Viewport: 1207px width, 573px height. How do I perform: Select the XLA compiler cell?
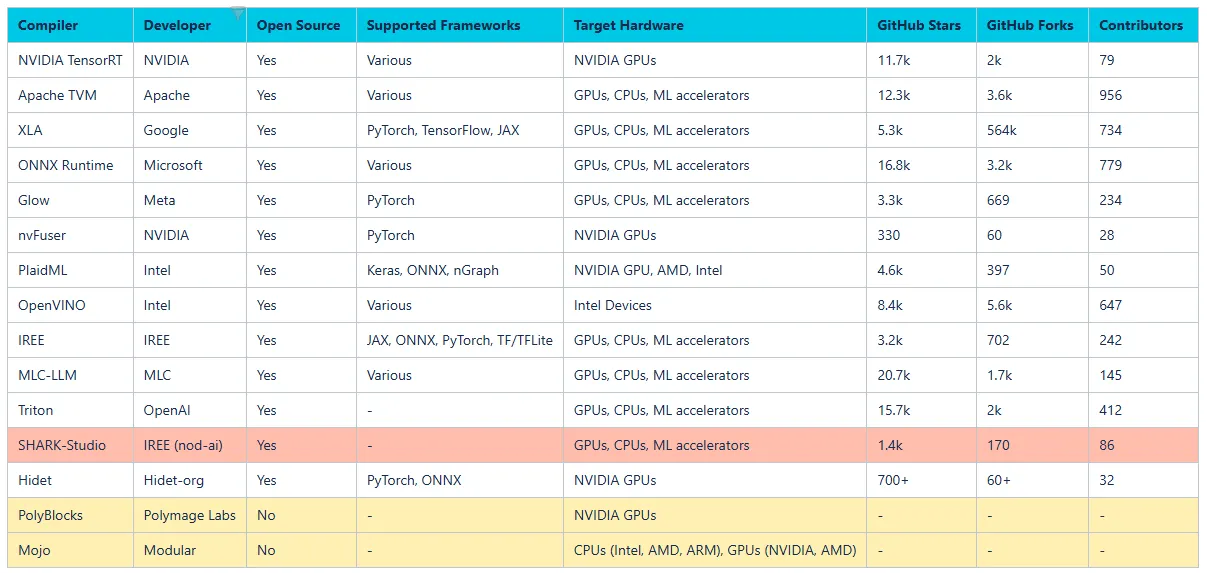pyautogui.click(x=71, y=130)
